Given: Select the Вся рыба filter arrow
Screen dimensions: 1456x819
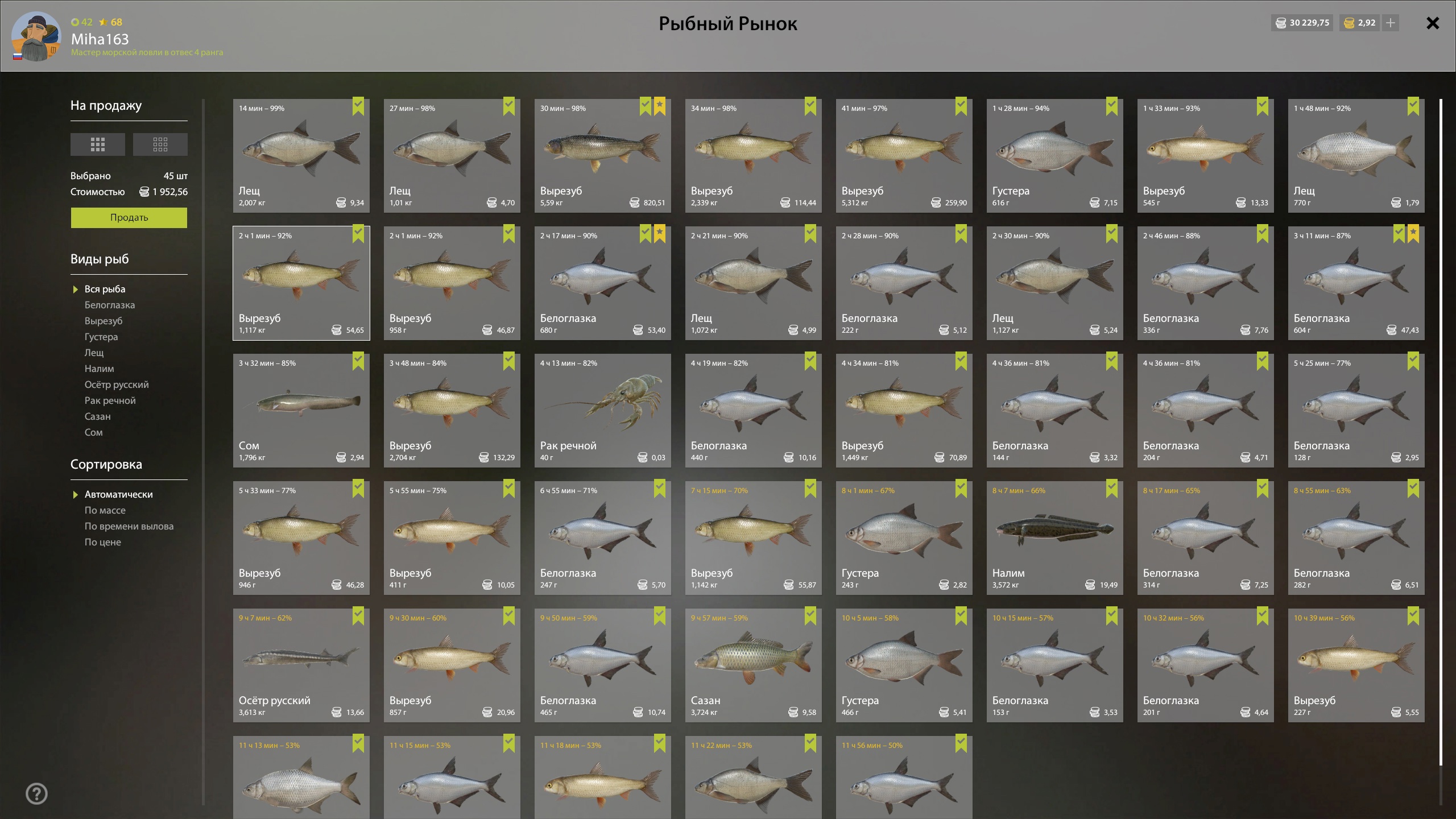Looking at the screenshot, I should pyautogui.click(x=75, y=289).
